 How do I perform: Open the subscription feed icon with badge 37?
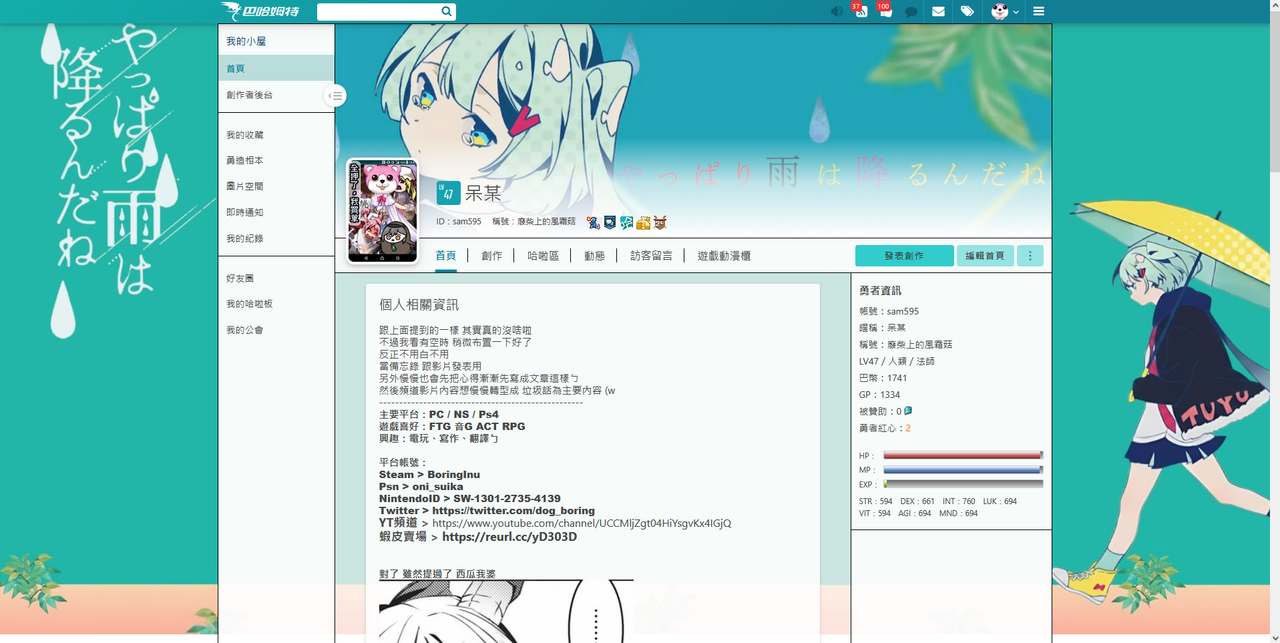860,11
